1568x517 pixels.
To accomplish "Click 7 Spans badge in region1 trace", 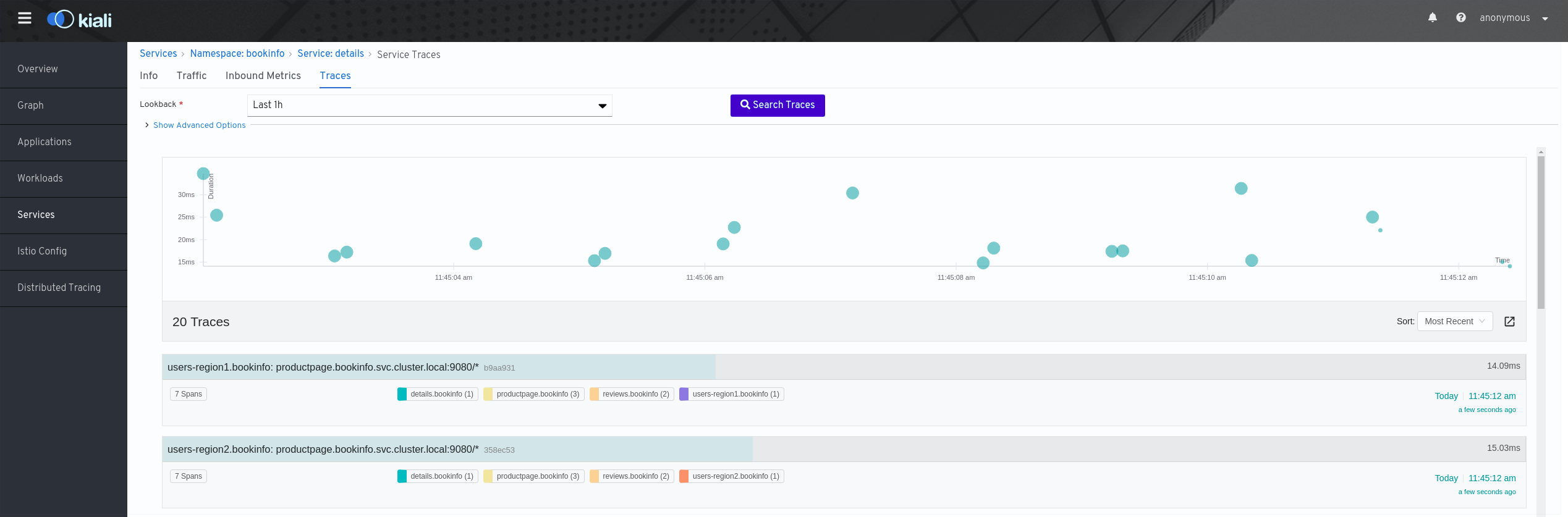I will pos(189,394).
